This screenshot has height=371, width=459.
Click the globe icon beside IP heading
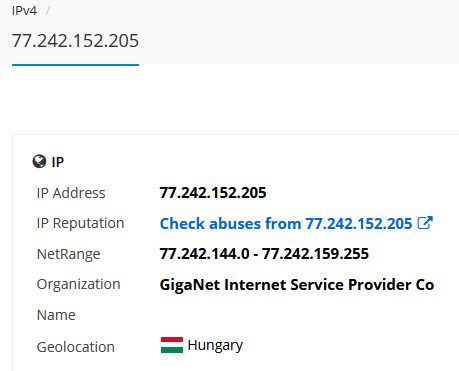click(39, 162)
